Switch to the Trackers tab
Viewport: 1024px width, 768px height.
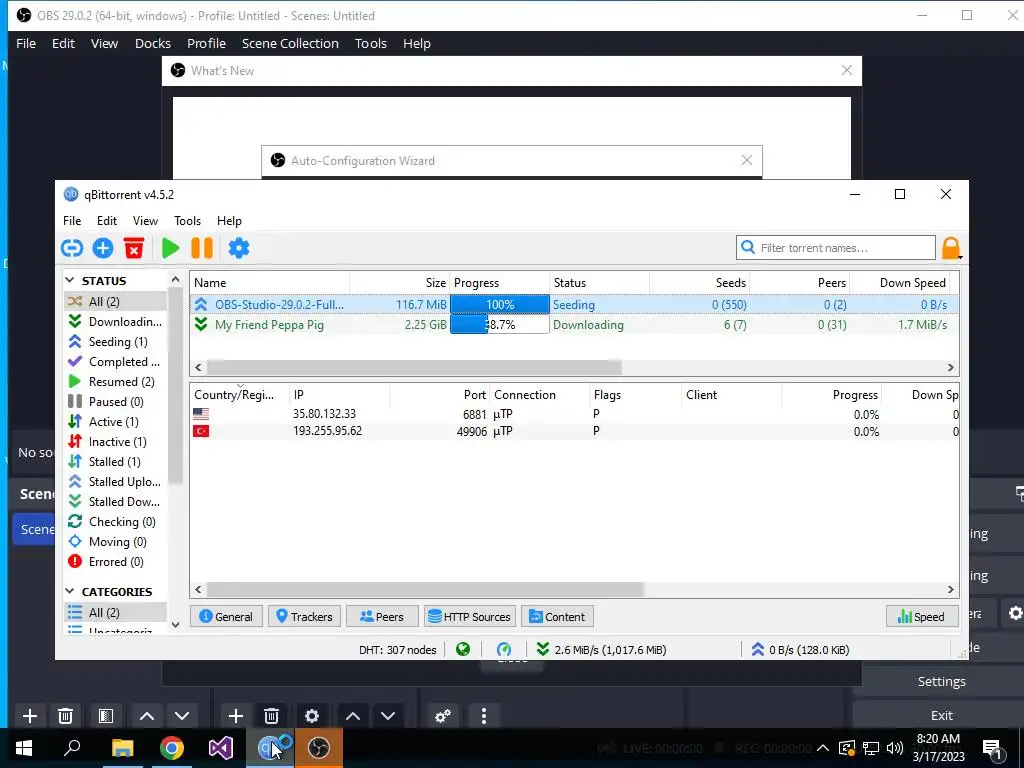coord(304,616)
